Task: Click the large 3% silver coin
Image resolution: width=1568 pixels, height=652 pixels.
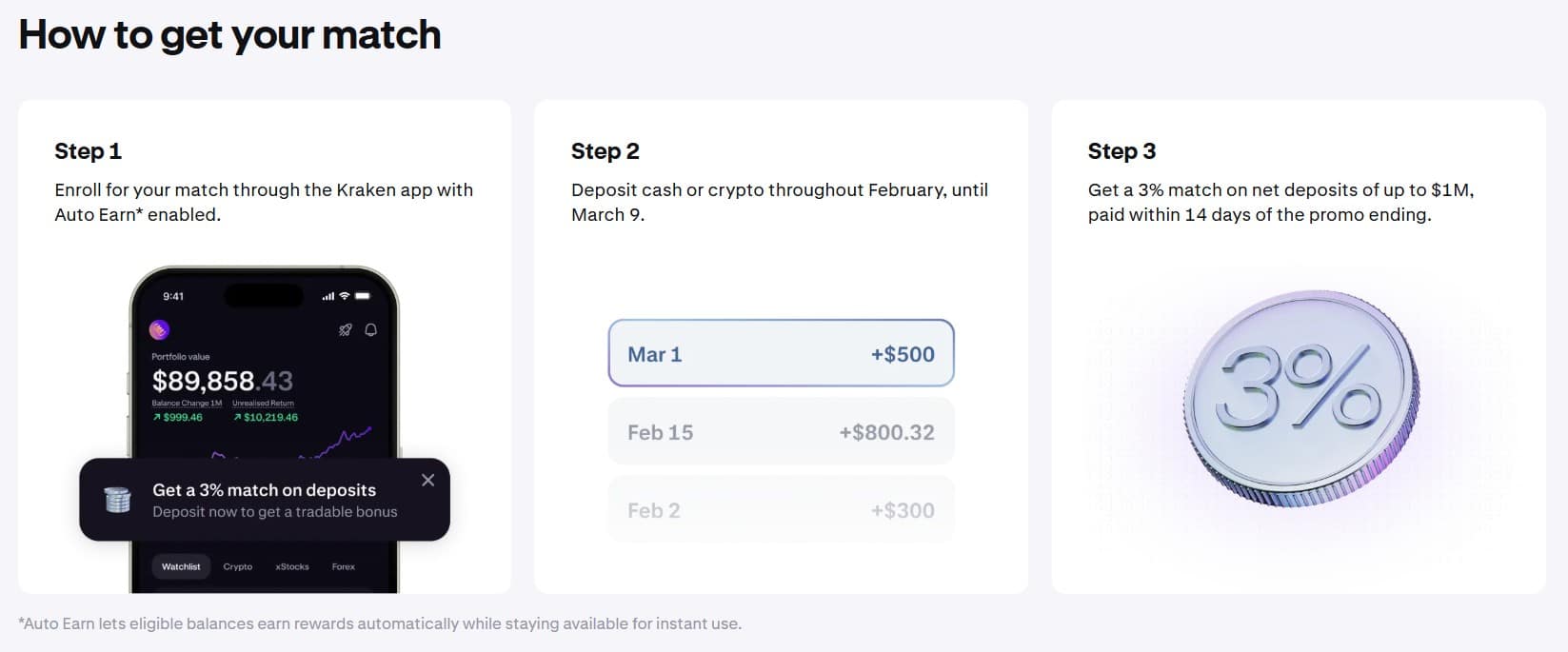Action: 1300,399
